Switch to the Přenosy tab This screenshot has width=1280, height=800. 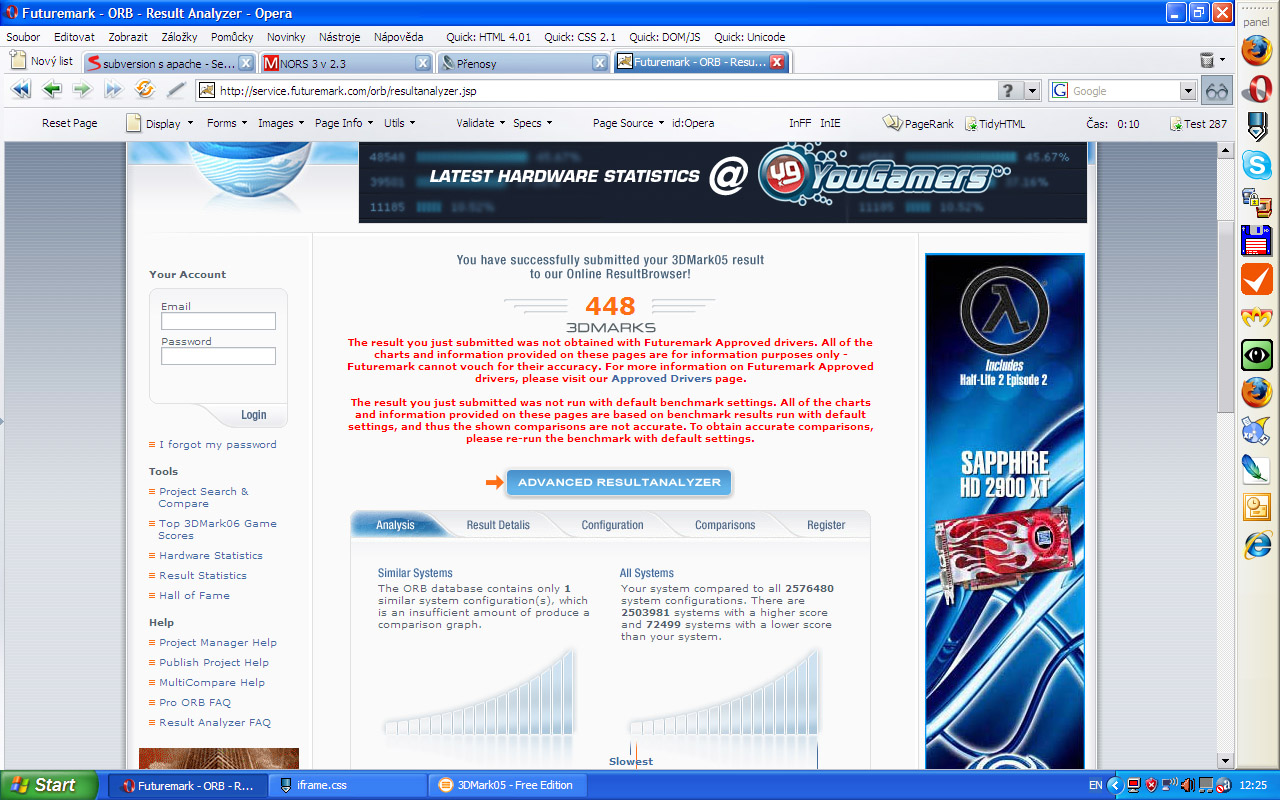click(523, 63)
